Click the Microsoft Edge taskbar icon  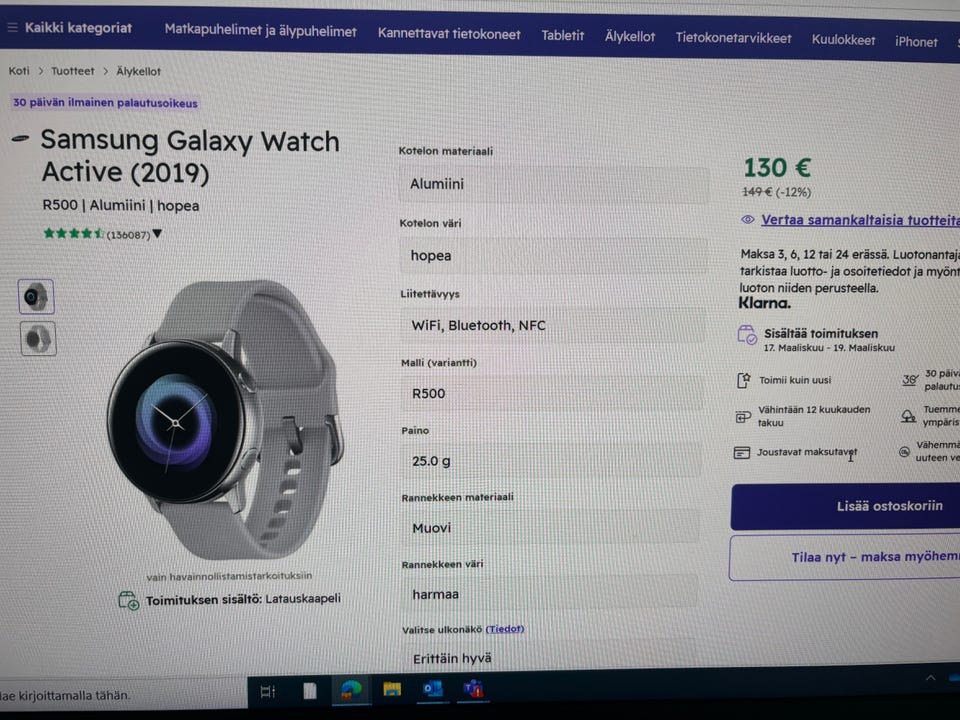click(351, 690)
